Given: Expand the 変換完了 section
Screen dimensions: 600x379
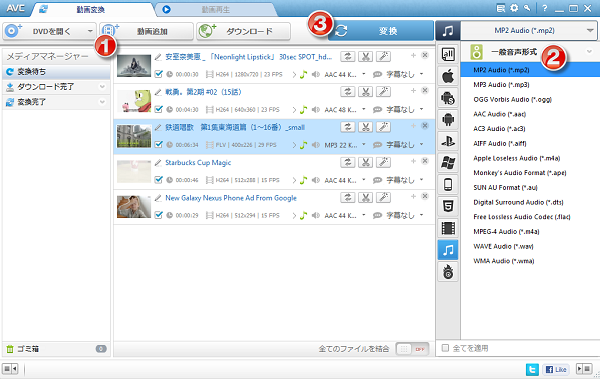Looking at the screenshot, I should pos(102,102).
